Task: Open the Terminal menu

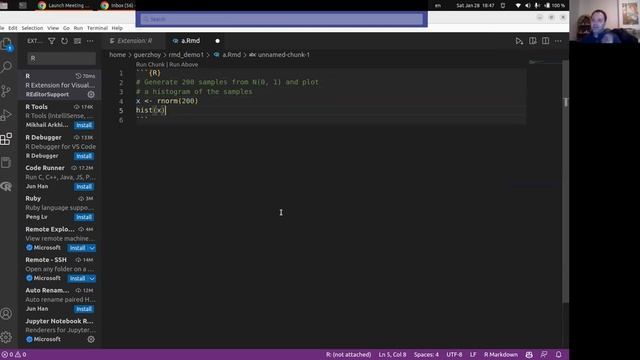Action: [97, 28]
